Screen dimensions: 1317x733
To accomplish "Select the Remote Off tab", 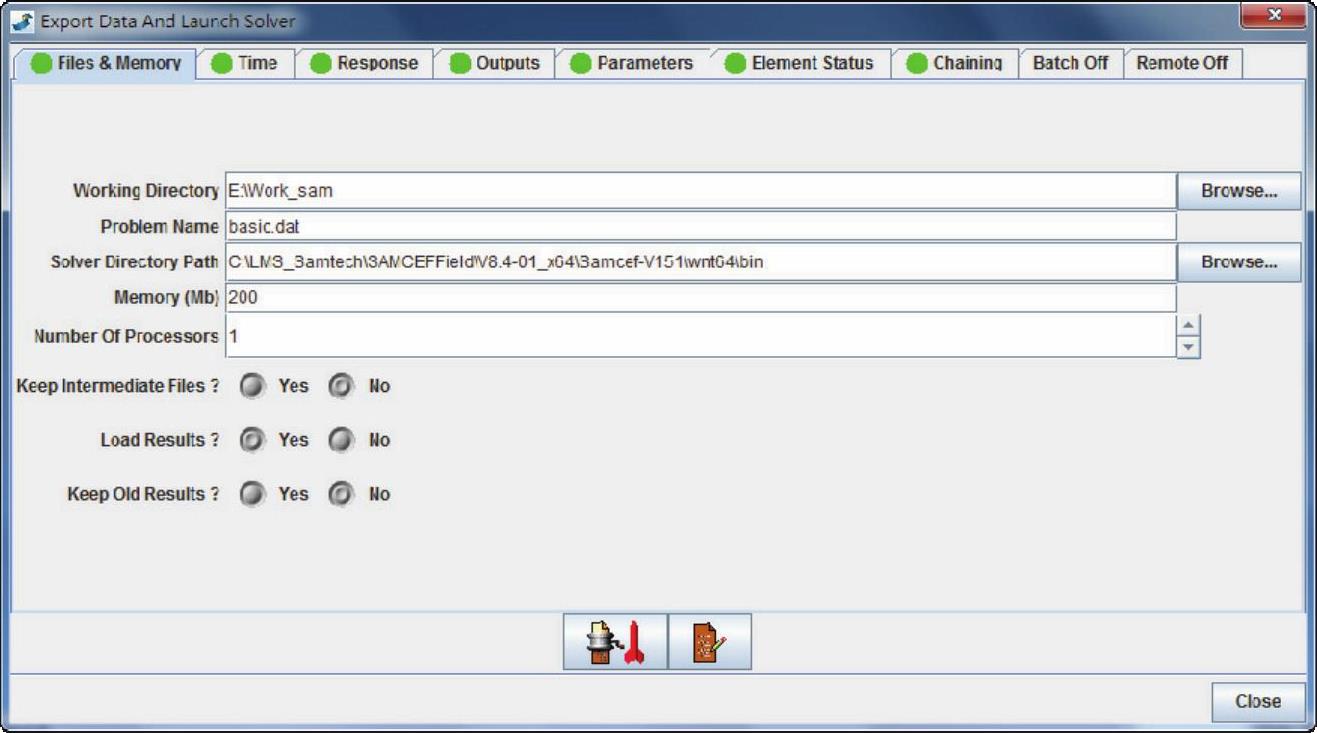I will tap(1182, 63).
